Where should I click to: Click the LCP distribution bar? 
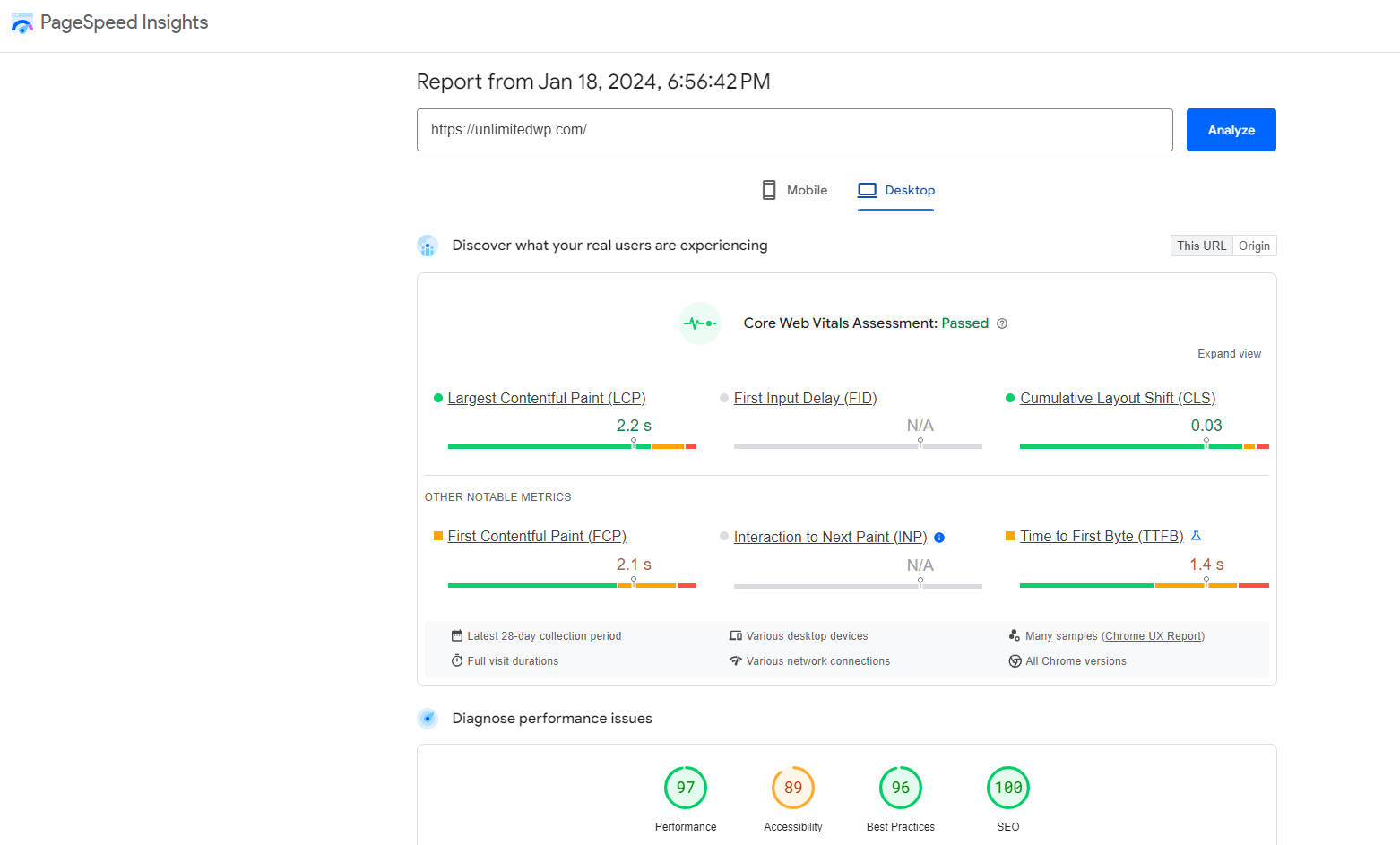coord(572,446)
